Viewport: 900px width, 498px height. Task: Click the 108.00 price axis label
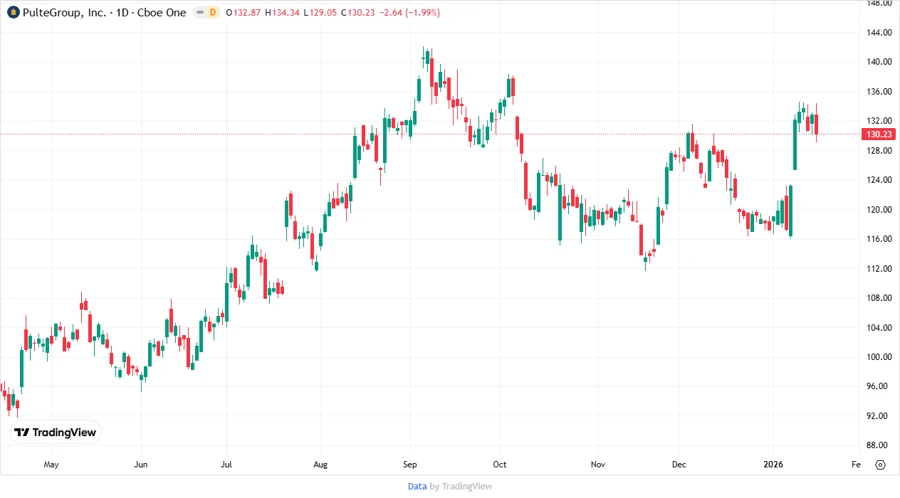pyautogui.click(x=879, y=298)
